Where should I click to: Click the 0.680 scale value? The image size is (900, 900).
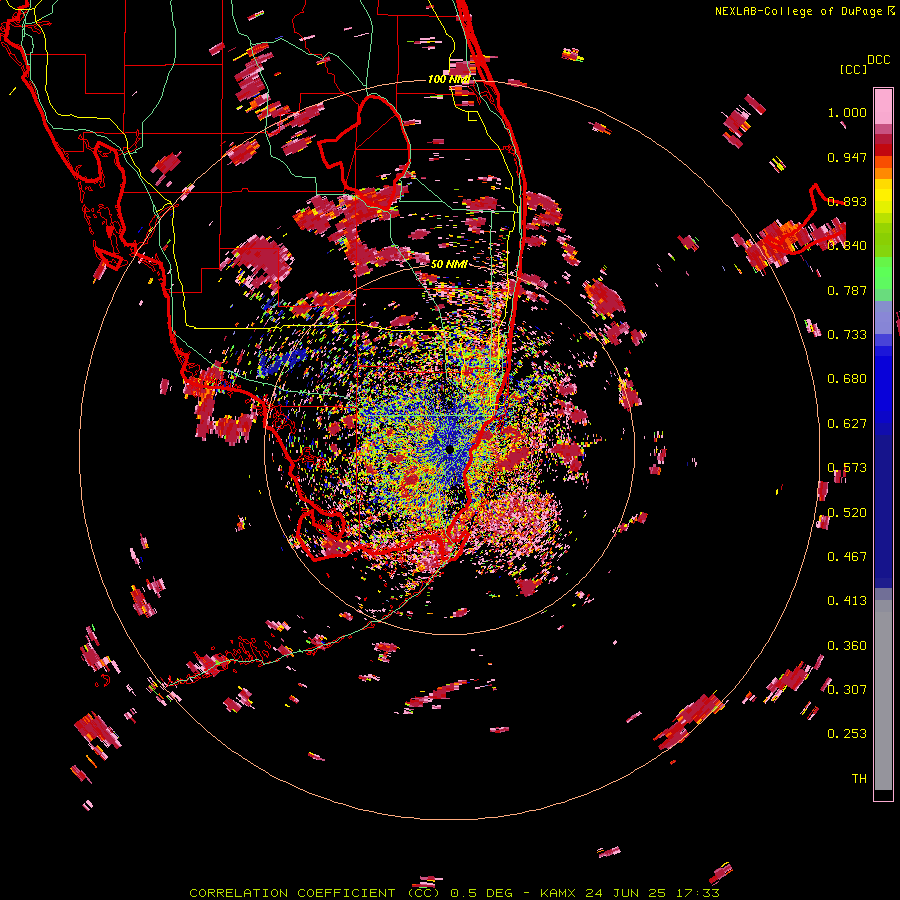coord(847,379)
